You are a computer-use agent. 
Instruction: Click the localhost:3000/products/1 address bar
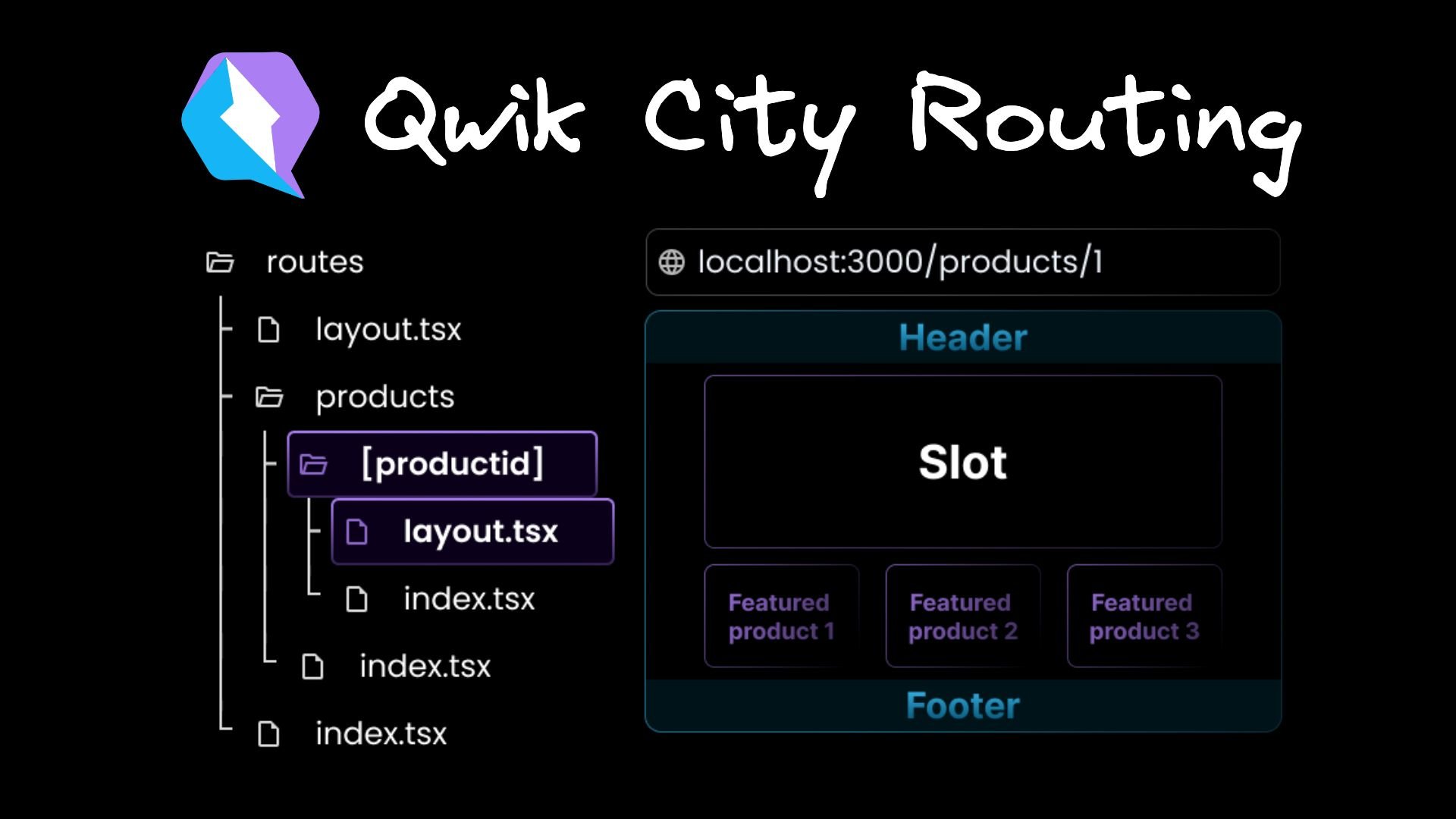961,261
